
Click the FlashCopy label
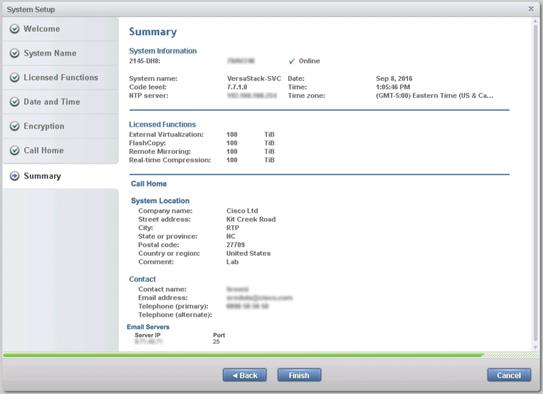147,143
